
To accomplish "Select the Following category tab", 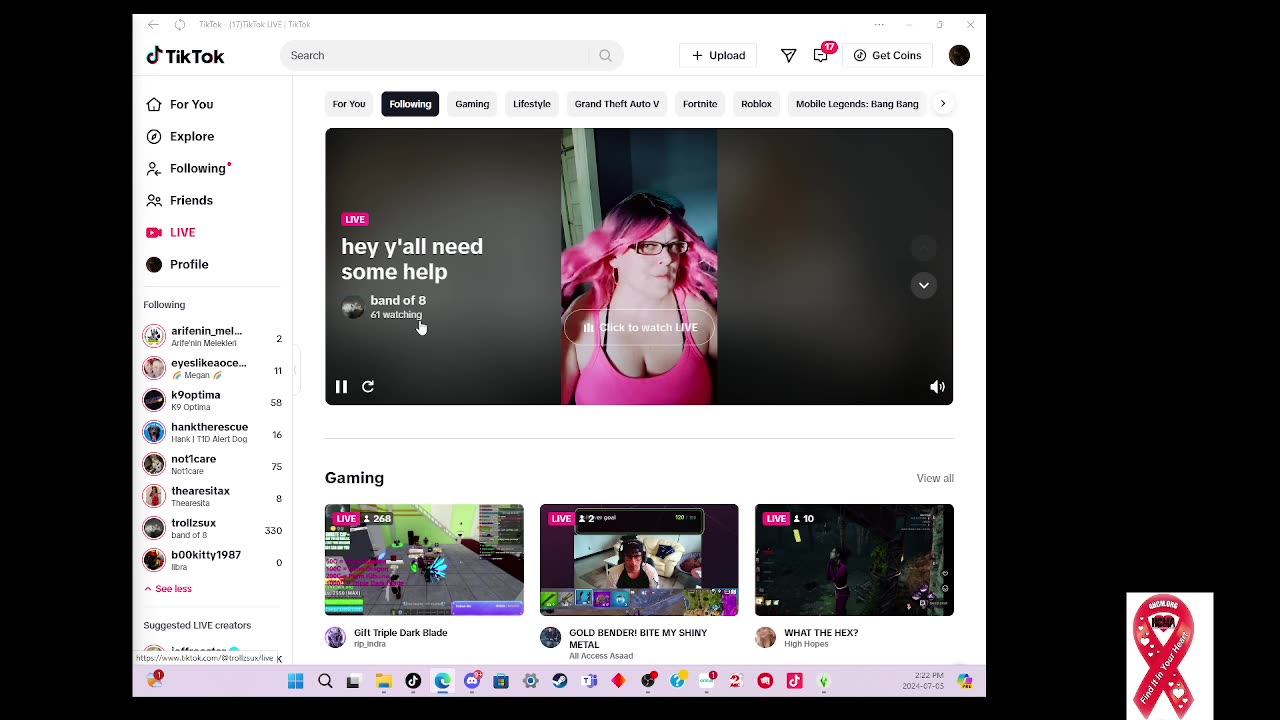I will (x=410, y=104).
